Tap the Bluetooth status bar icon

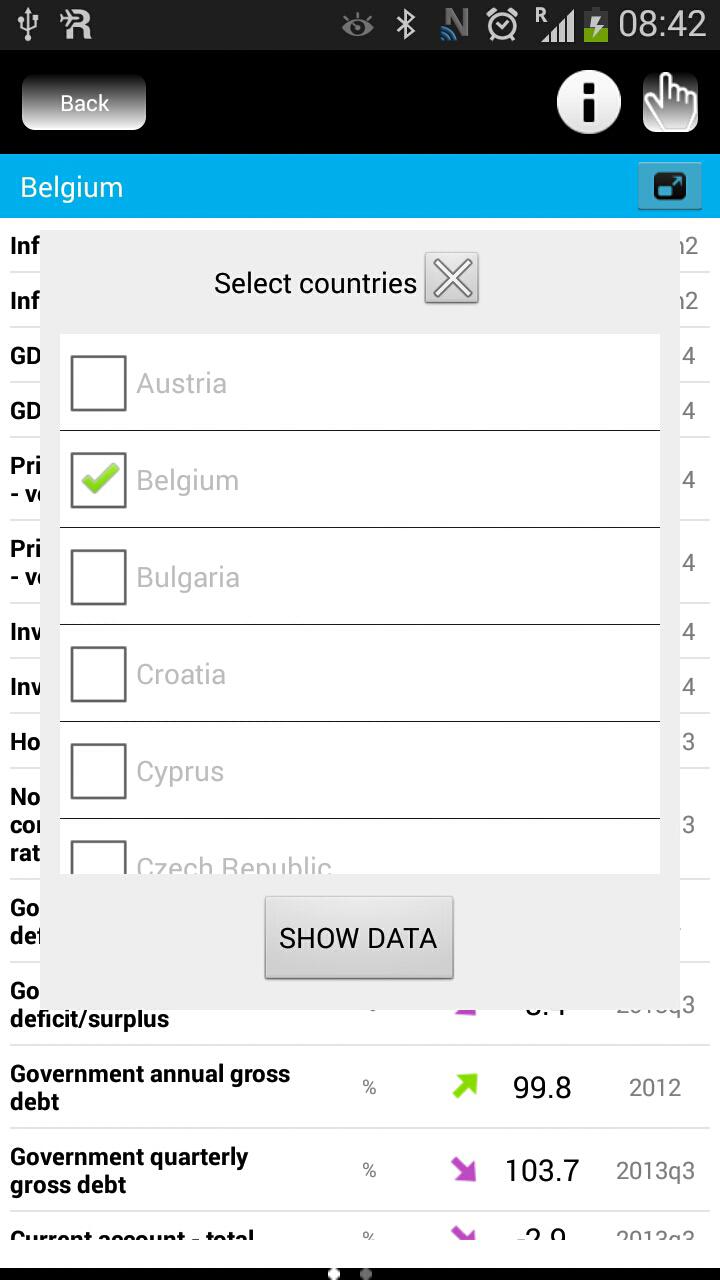click(405, 24)
